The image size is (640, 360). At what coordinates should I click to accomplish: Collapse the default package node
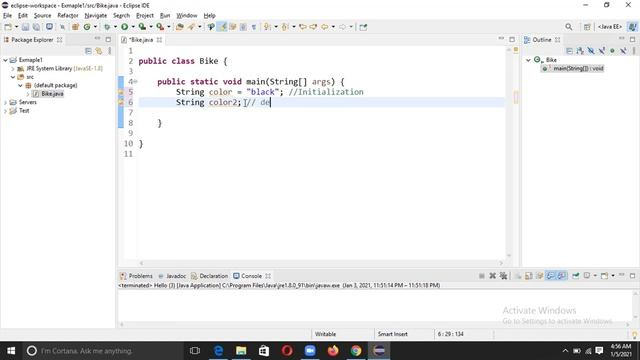point(20,85)
